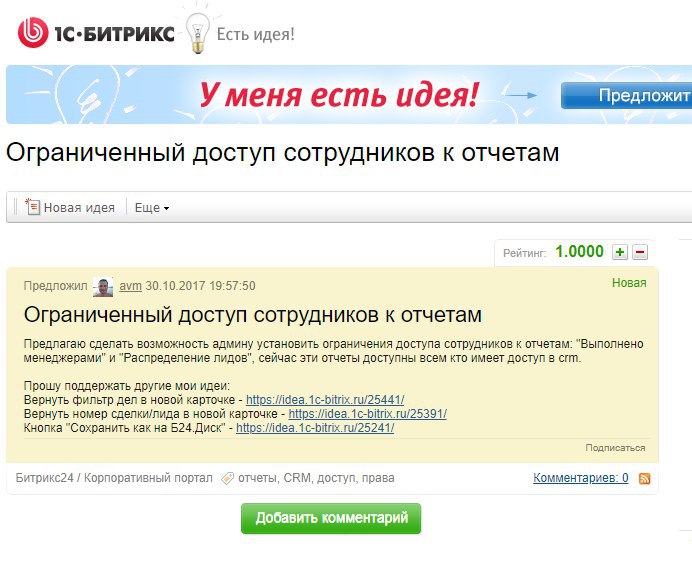
Task: Click the light bulb idea icon
Action: 197,33
